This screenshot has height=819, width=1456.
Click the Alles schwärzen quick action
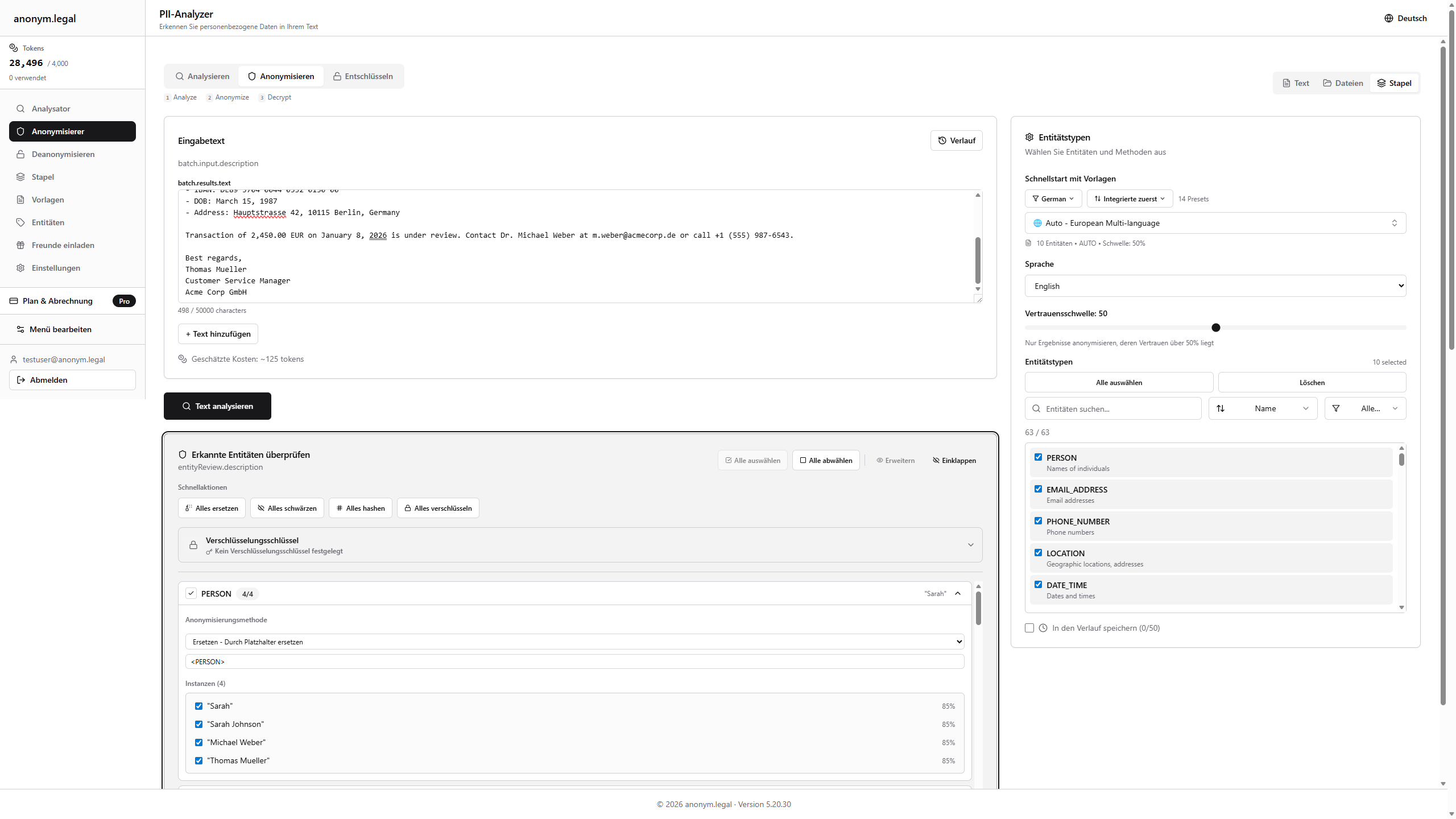287,508
